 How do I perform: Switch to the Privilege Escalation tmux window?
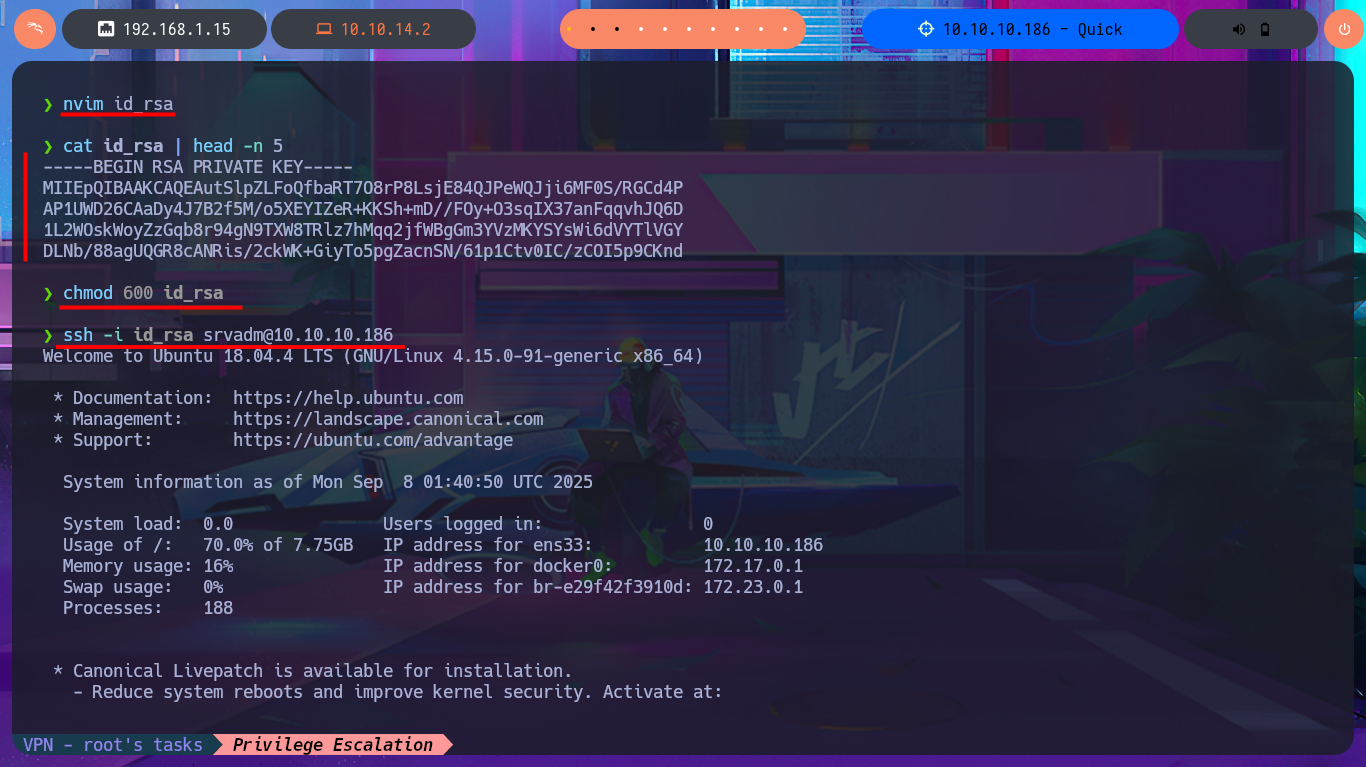(333, 744)
